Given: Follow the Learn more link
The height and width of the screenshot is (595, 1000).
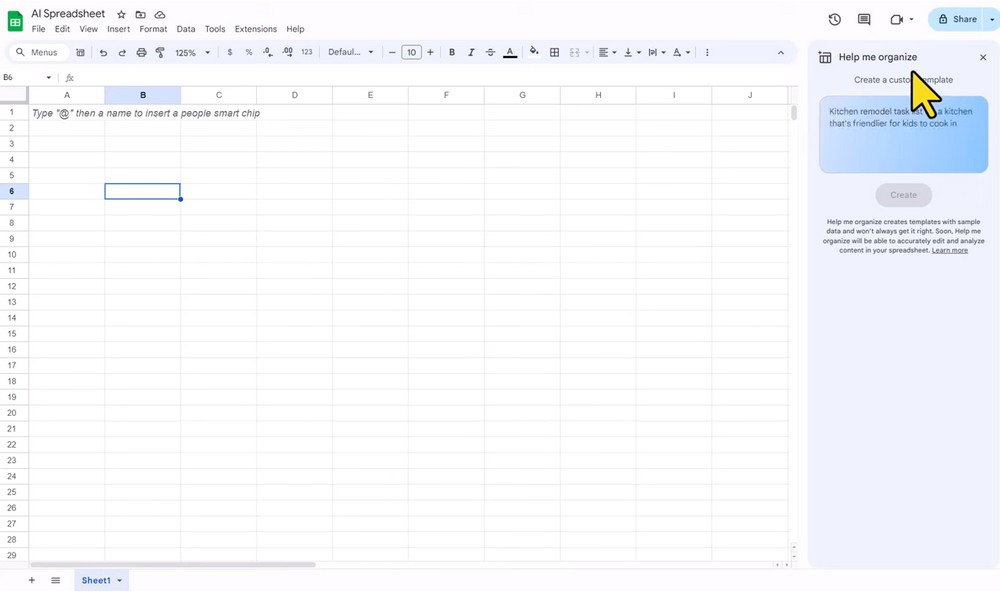Looking at the screenshot, I should pyautogui.click(x=949, y=250).
